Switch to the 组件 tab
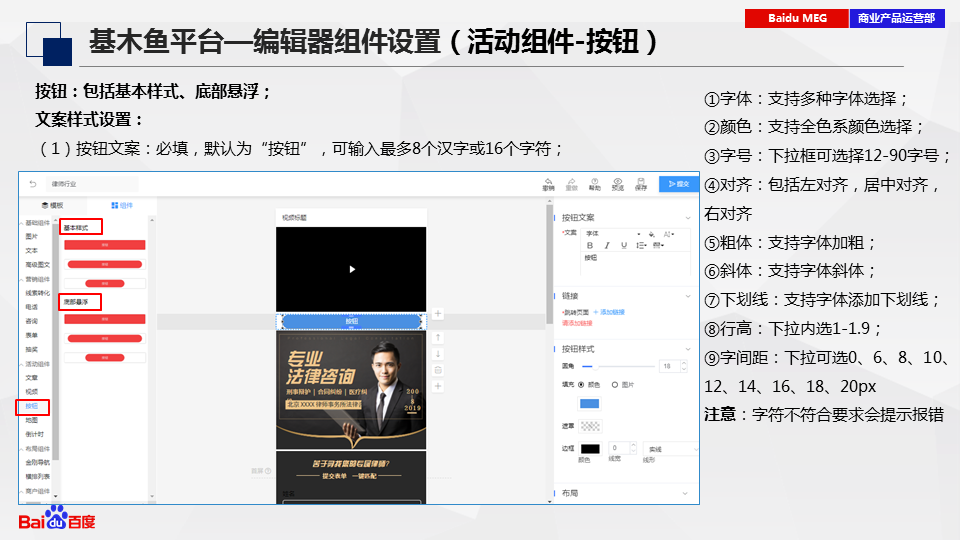The width and height of the screenshot is (960, 540). tap(122, 205)
